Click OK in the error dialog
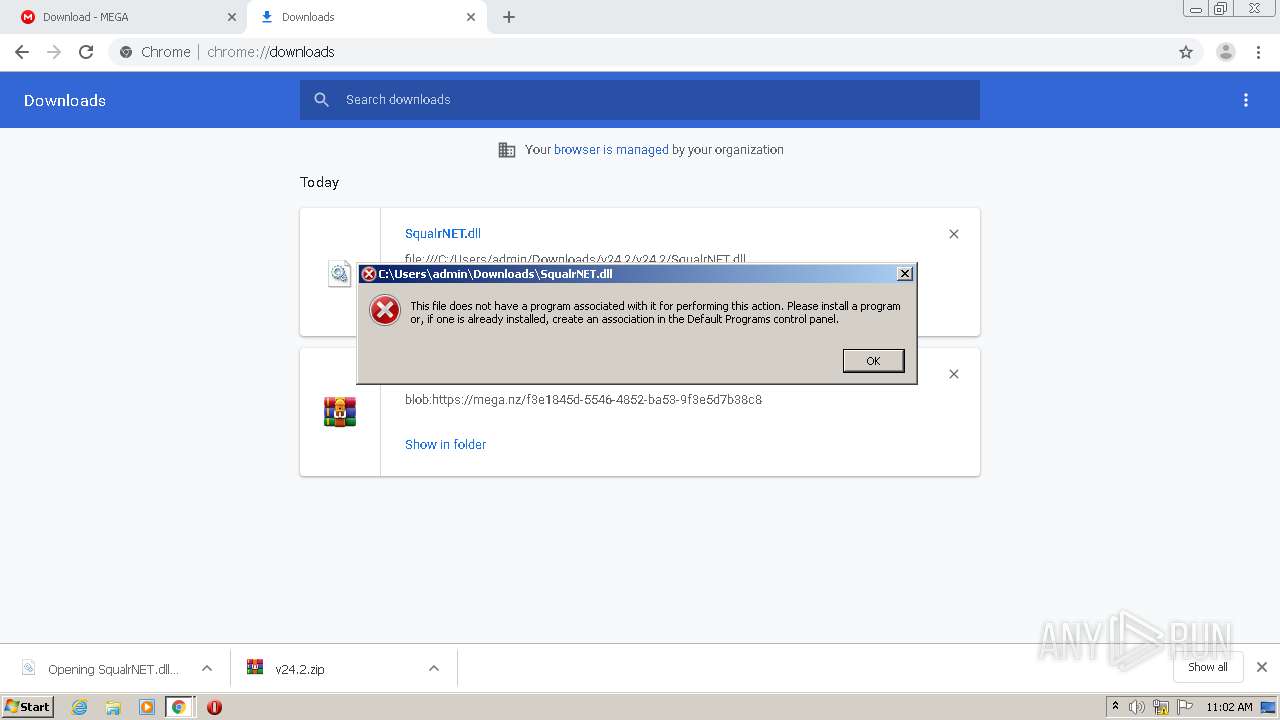The width and height of the screenshot is (1280, 720). point(873,361)
